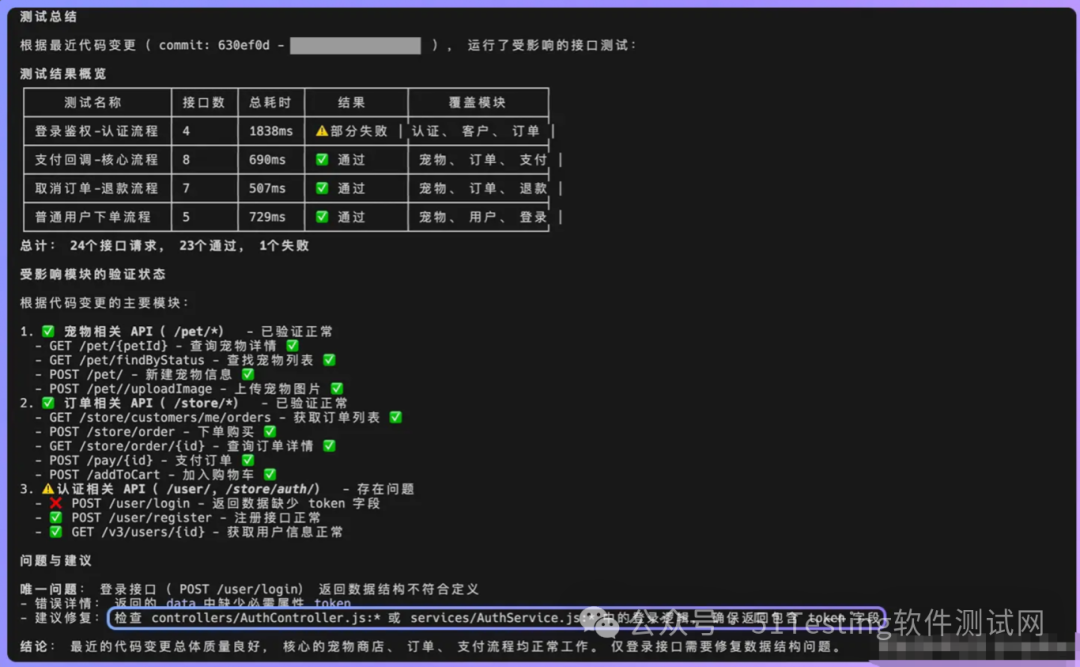Select the 测试结果概览 heading
The image size is (1080, 667).
(63, 74)
